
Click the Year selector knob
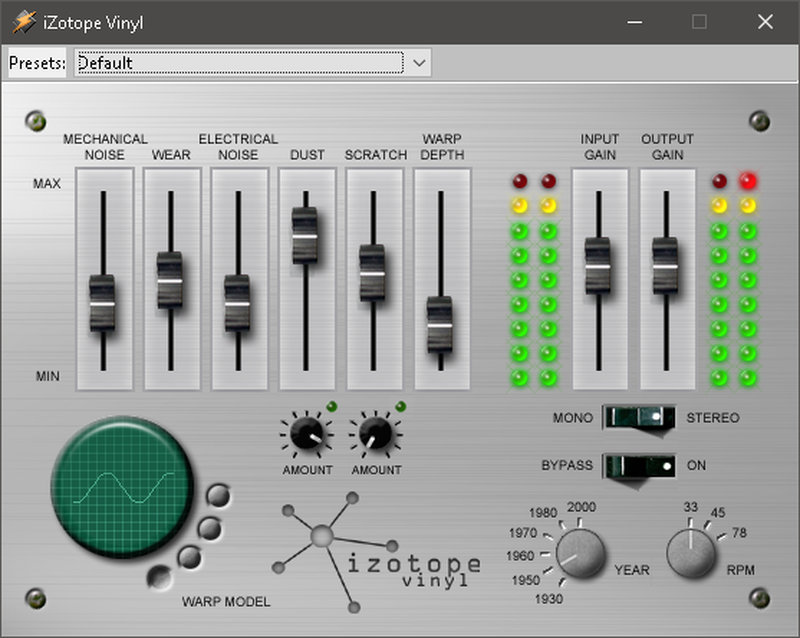point(580,554)
